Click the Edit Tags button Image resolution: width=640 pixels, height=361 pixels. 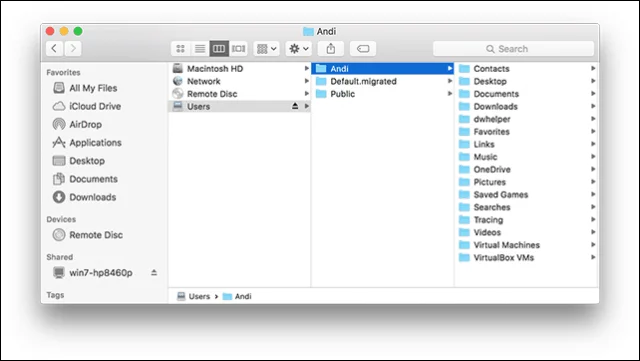point(363,49)
